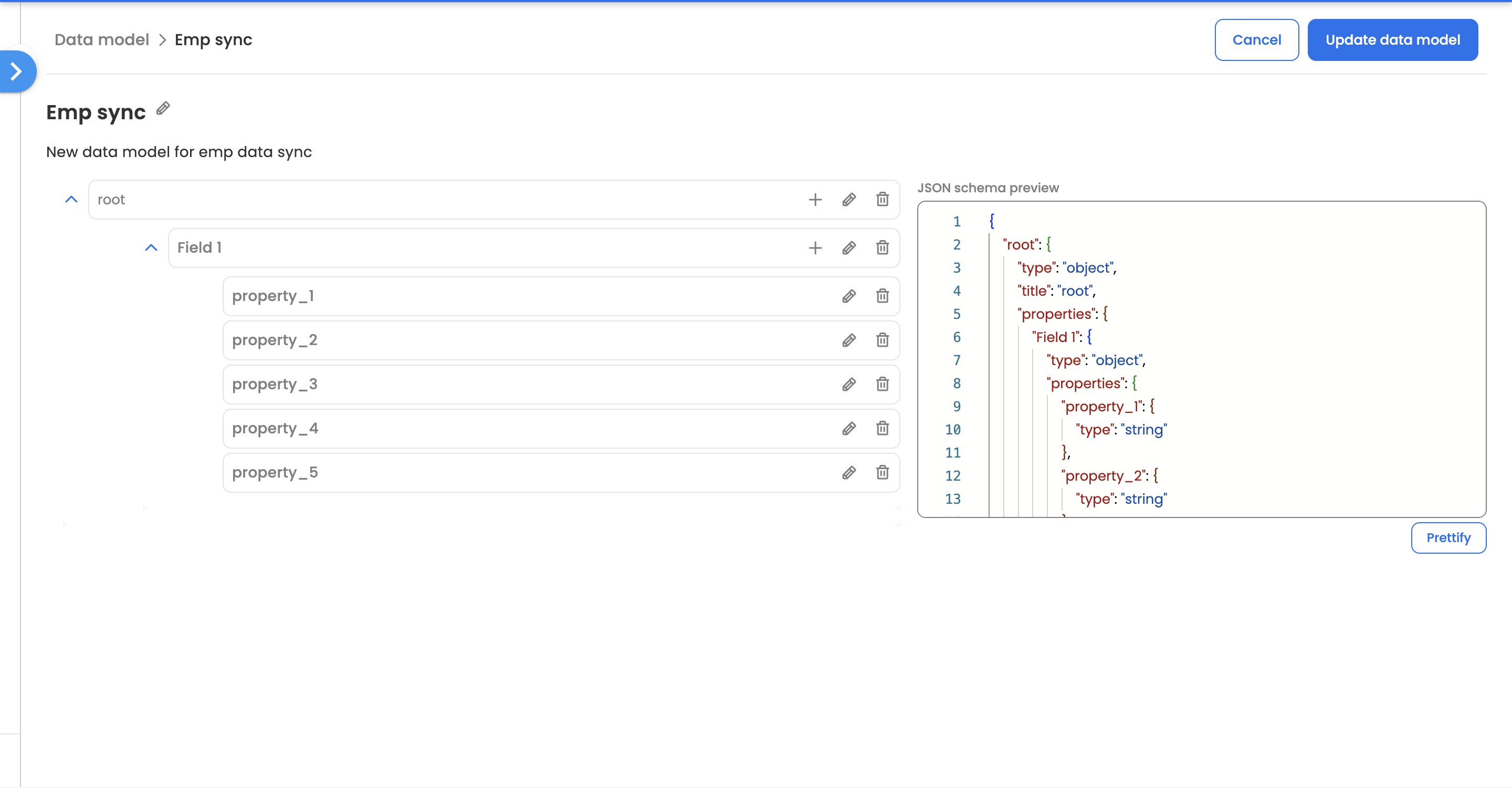This screenshot has height=788, width=1512.
Task: Edit property_3 entry
Action: 849,384
